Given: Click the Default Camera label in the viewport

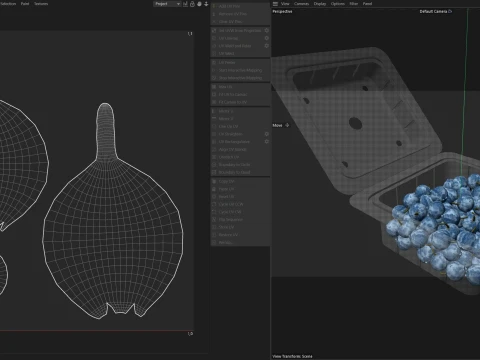Looking at the screenshot, I should pos(436,11).
